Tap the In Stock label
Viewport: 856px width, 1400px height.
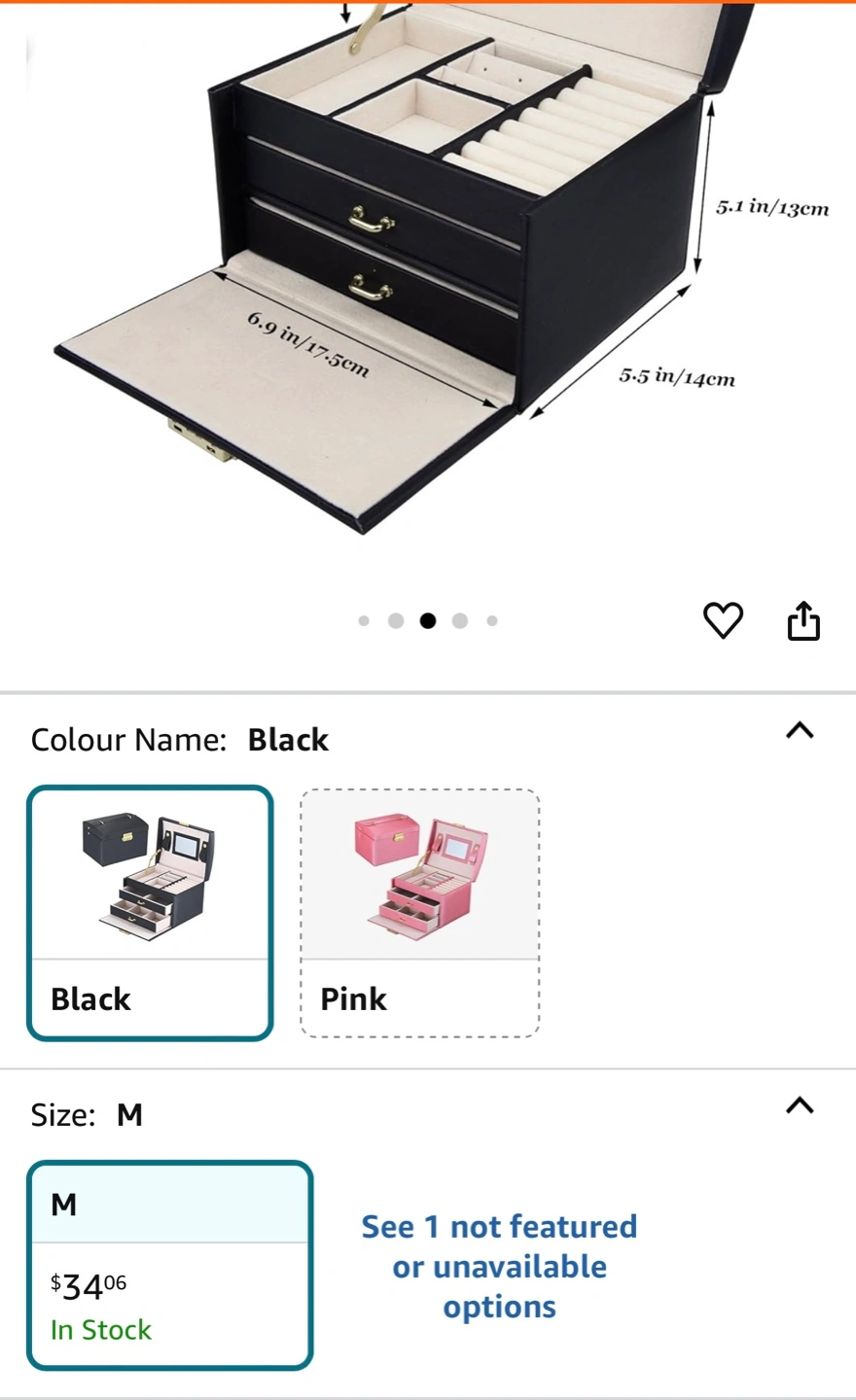click(101, 1330)
